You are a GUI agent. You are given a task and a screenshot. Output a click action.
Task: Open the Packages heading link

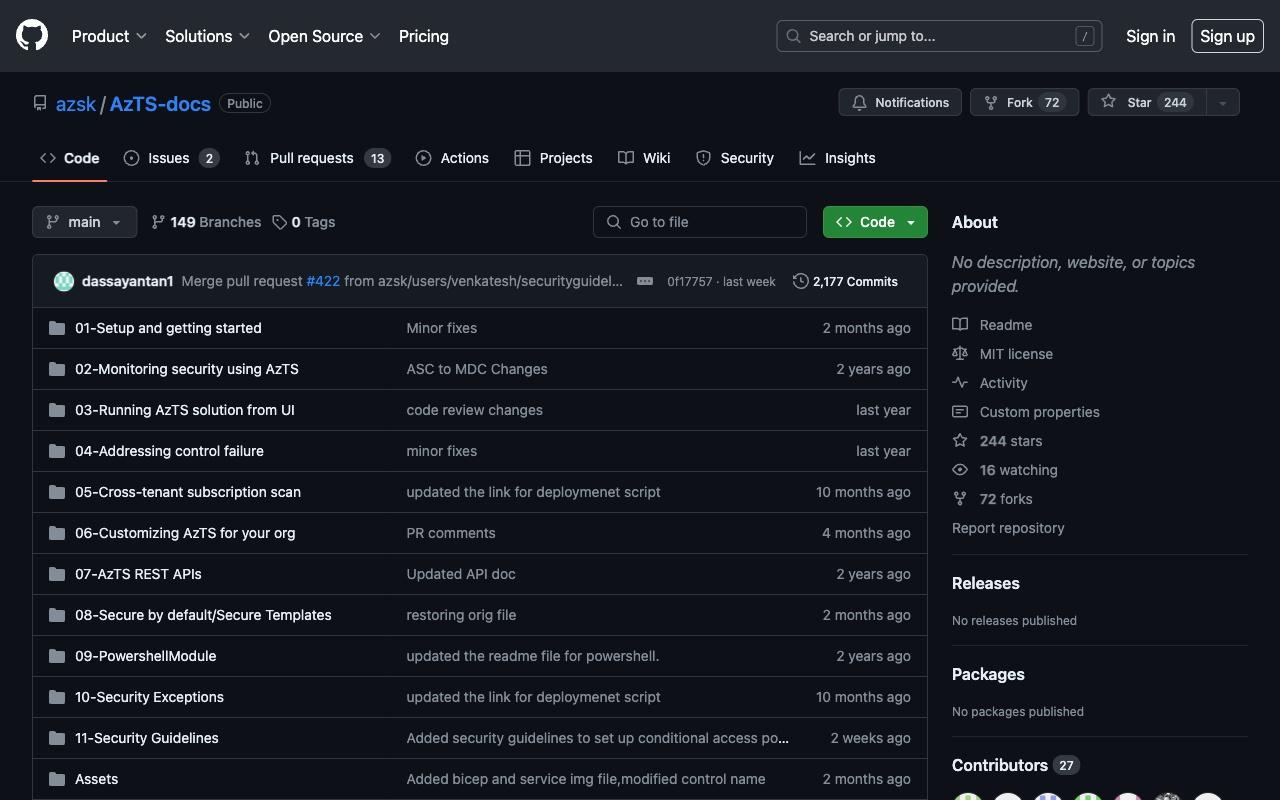(988, 674)
